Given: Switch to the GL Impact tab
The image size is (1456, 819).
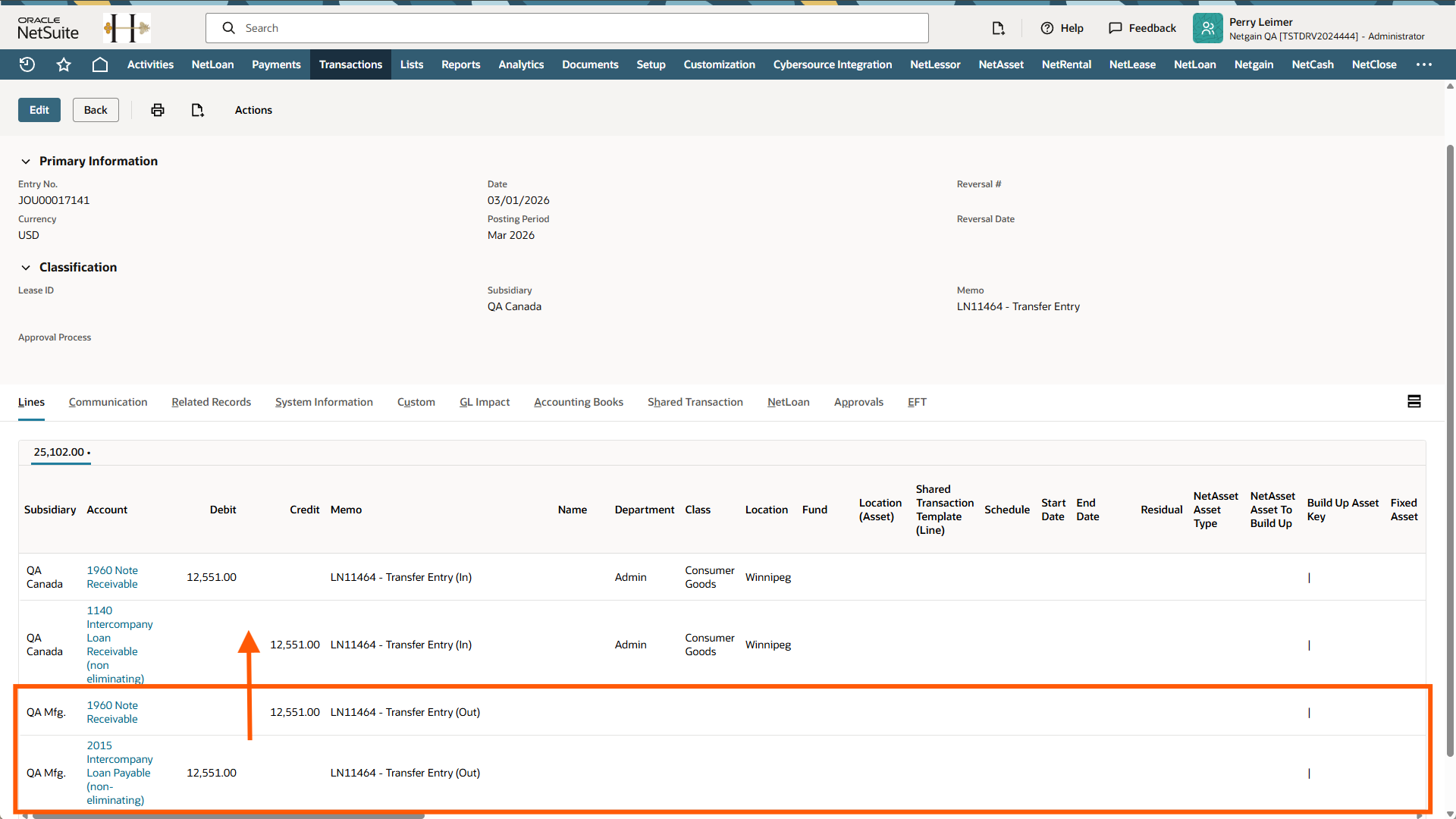Looking at the screenshot, I should coord(484,402).
